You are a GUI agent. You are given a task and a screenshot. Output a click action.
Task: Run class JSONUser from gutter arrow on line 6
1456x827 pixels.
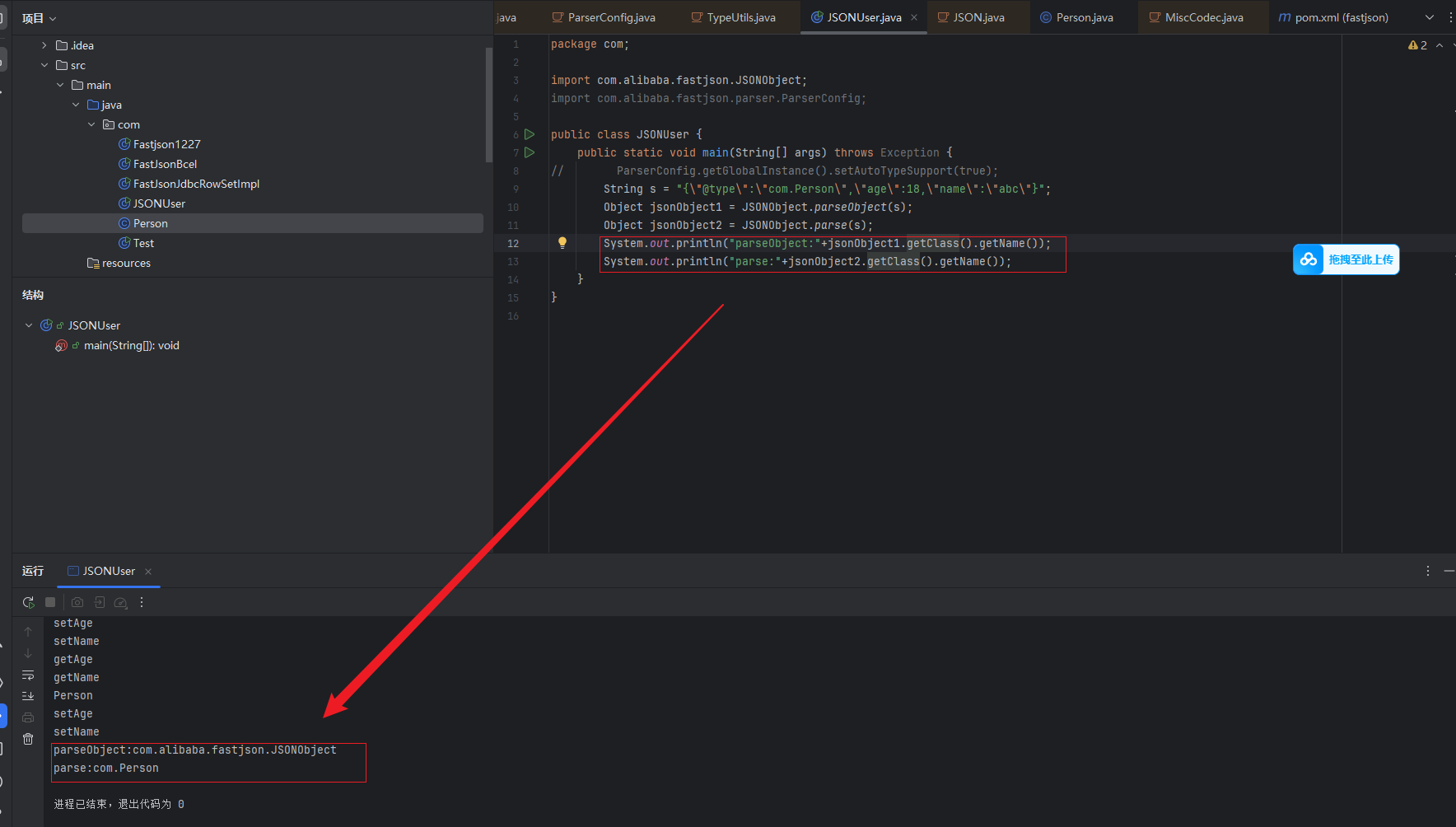point(530,134)
